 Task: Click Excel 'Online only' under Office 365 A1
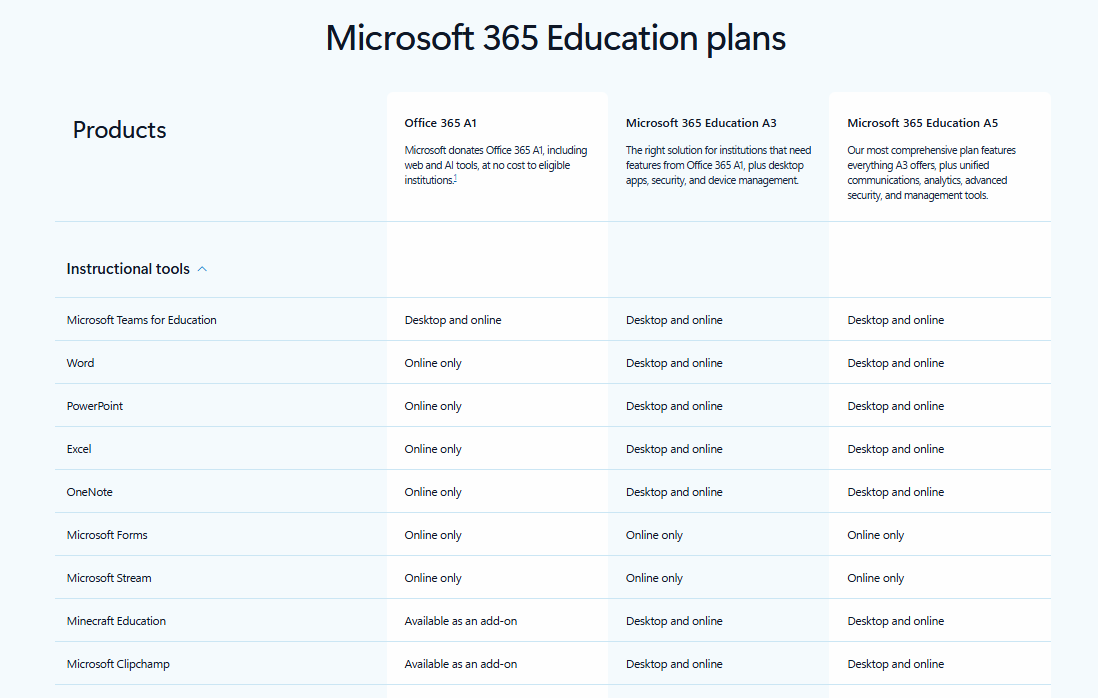[433, 449]
